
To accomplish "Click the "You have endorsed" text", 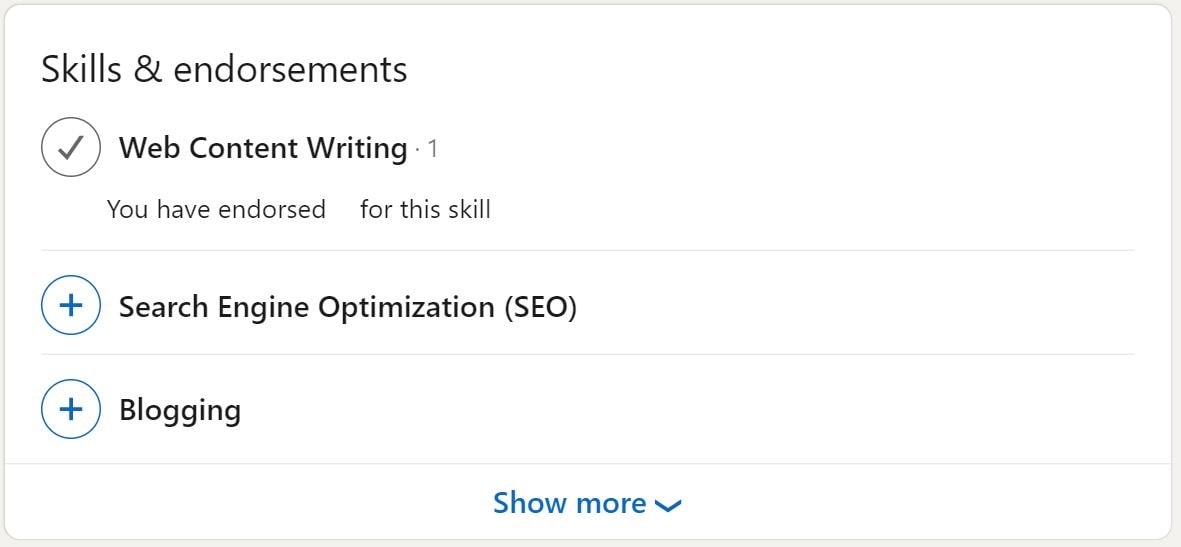I will tap(216, 209).
